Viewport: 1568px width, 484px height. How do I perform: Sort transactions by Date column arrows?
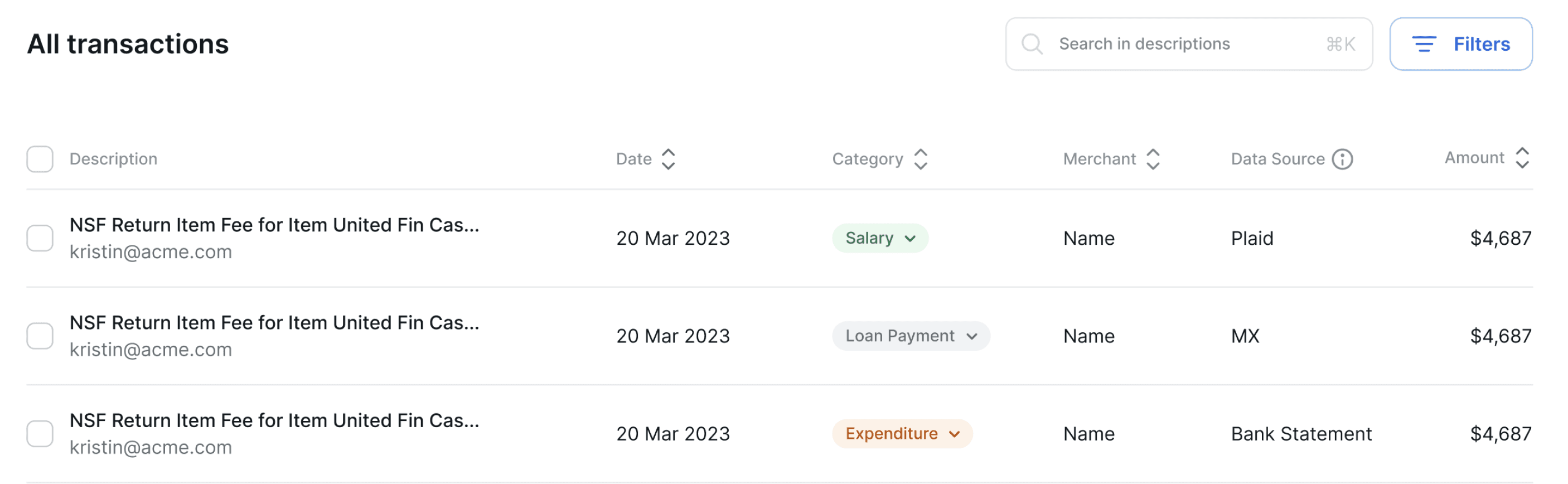point(668,159)
